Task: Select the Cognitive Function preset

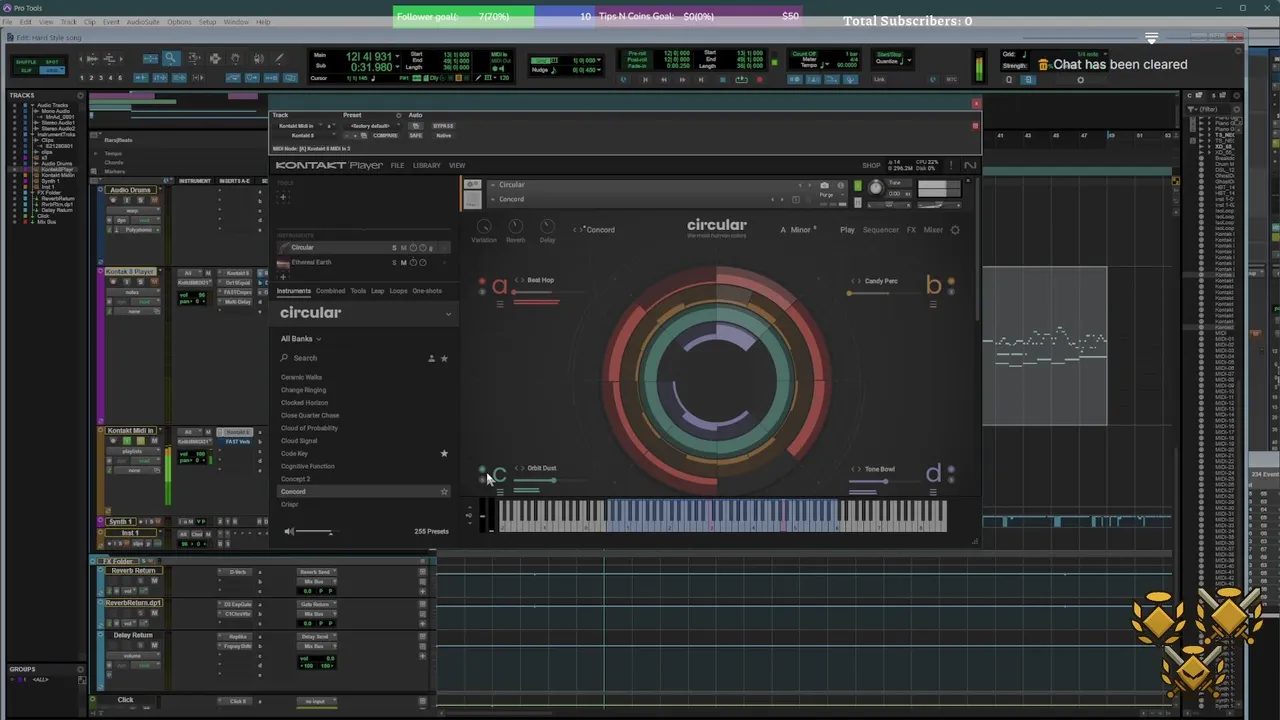Action: [308, 466]
